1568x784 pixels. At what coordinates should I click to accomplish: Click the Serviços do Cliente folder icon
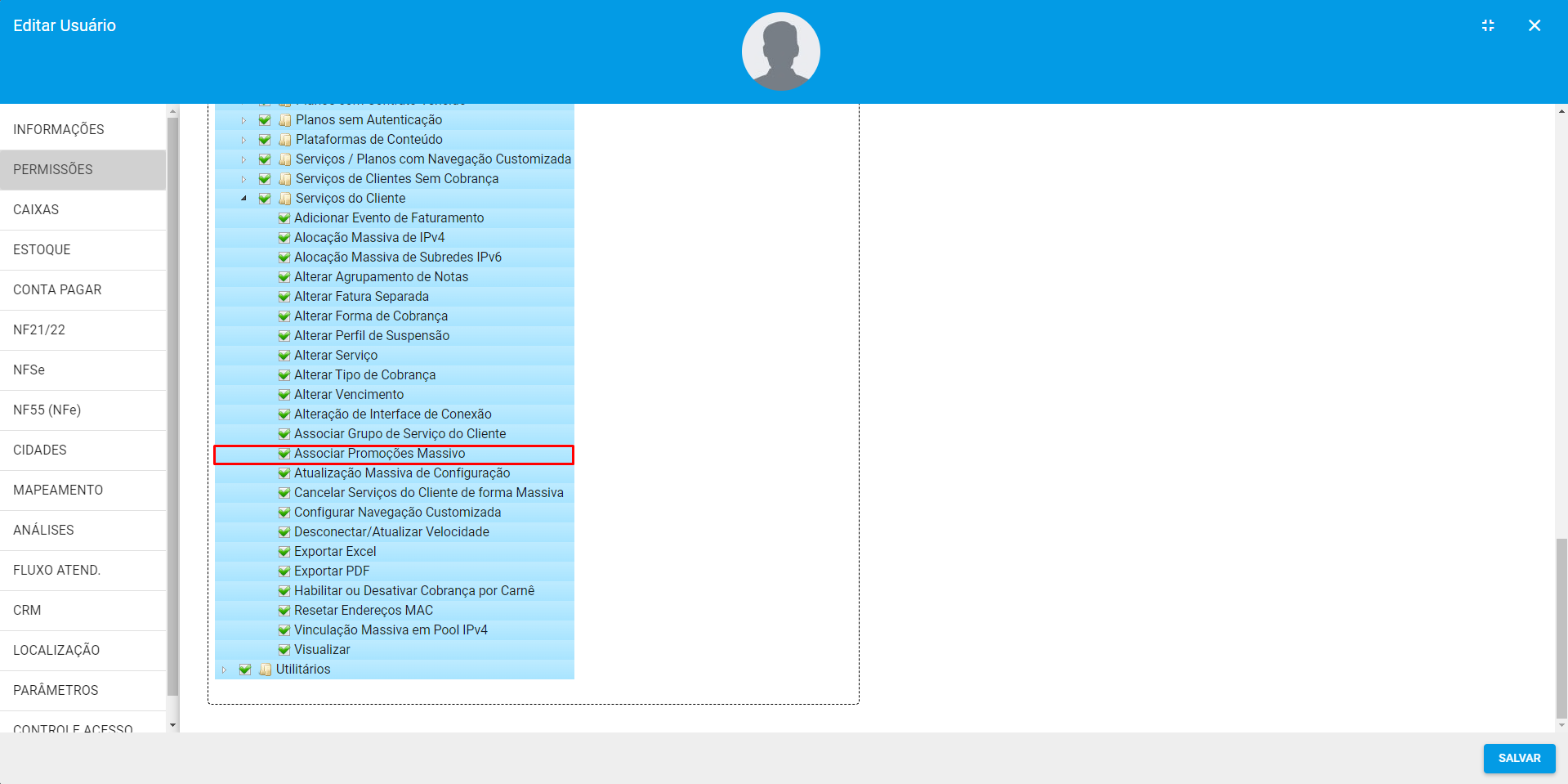[284, 199]
